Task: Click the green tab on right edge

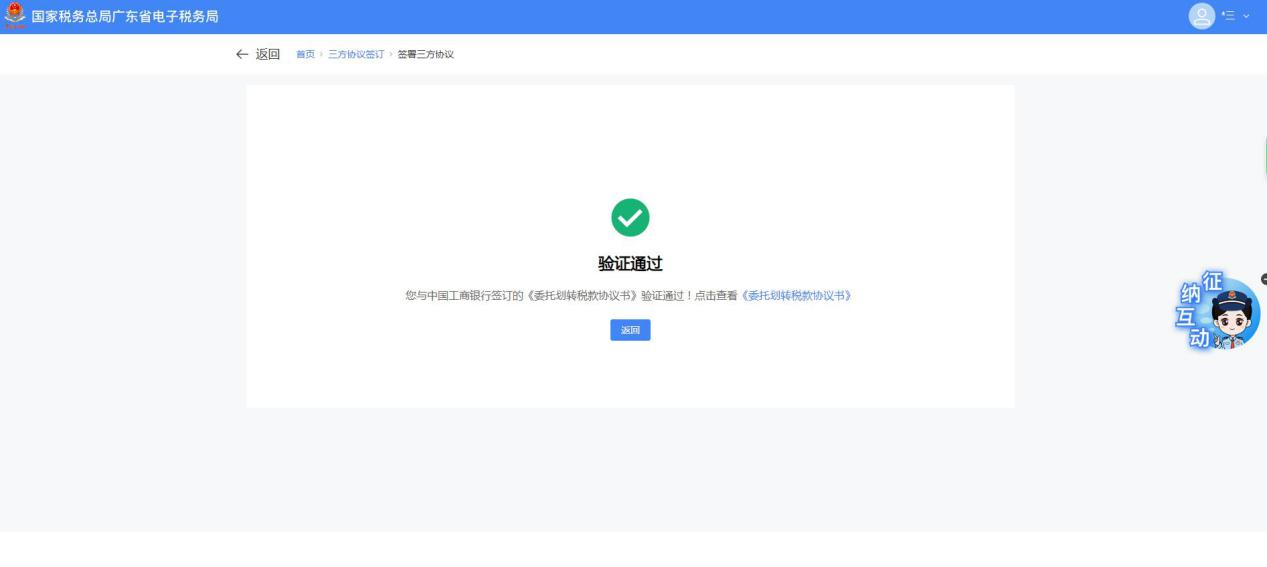Action: pyautogui.click(x=1264, y=158)
